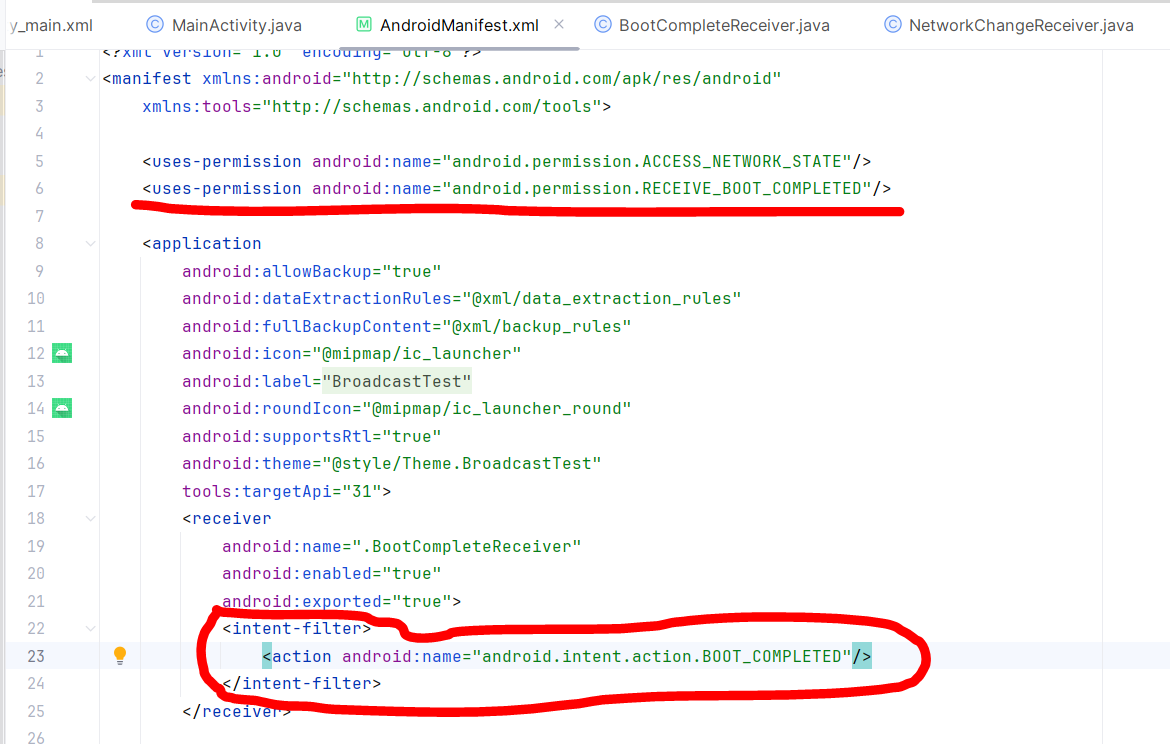This screenshot has height=744, width=1170.
Task: Collapse the manifest element via line 2 chevron
Action: tap(90, 78)
